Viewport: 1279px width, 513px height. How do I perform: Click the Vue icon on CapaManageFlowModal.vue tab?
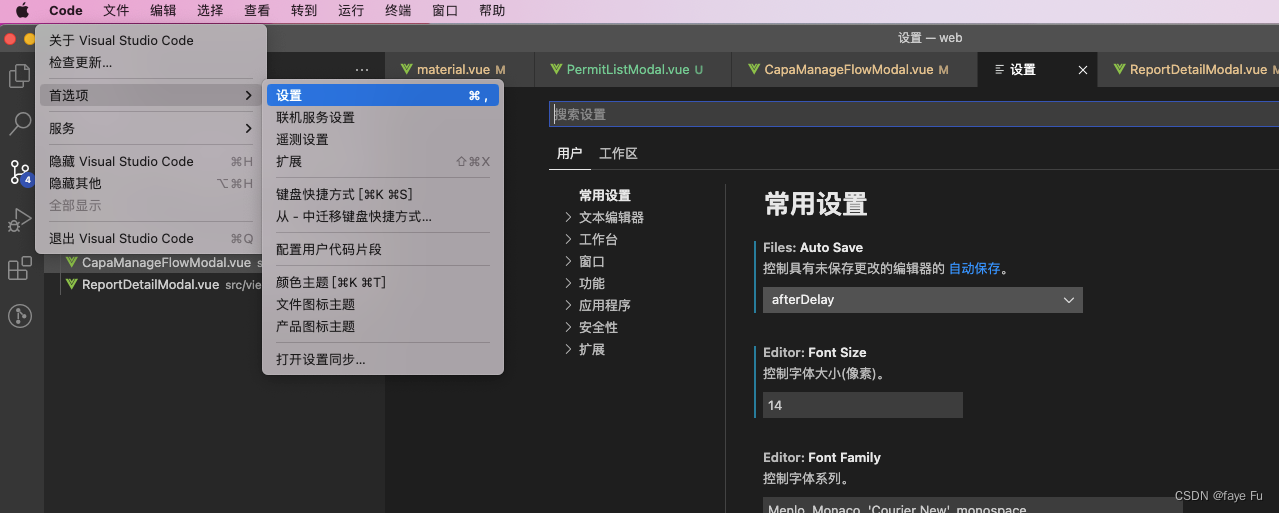coord(755,70)
